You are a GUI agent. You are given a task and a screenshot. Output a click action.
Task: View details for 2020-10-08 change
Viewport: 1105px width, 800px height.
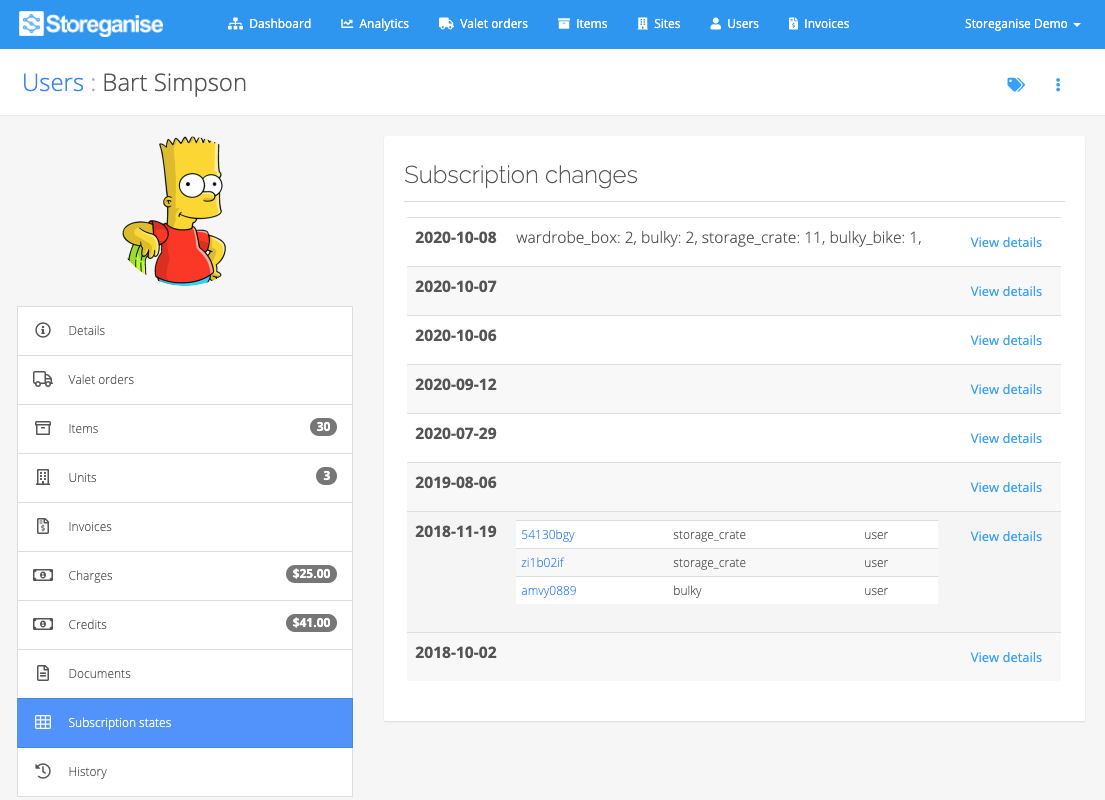(x=1006, y=242)
